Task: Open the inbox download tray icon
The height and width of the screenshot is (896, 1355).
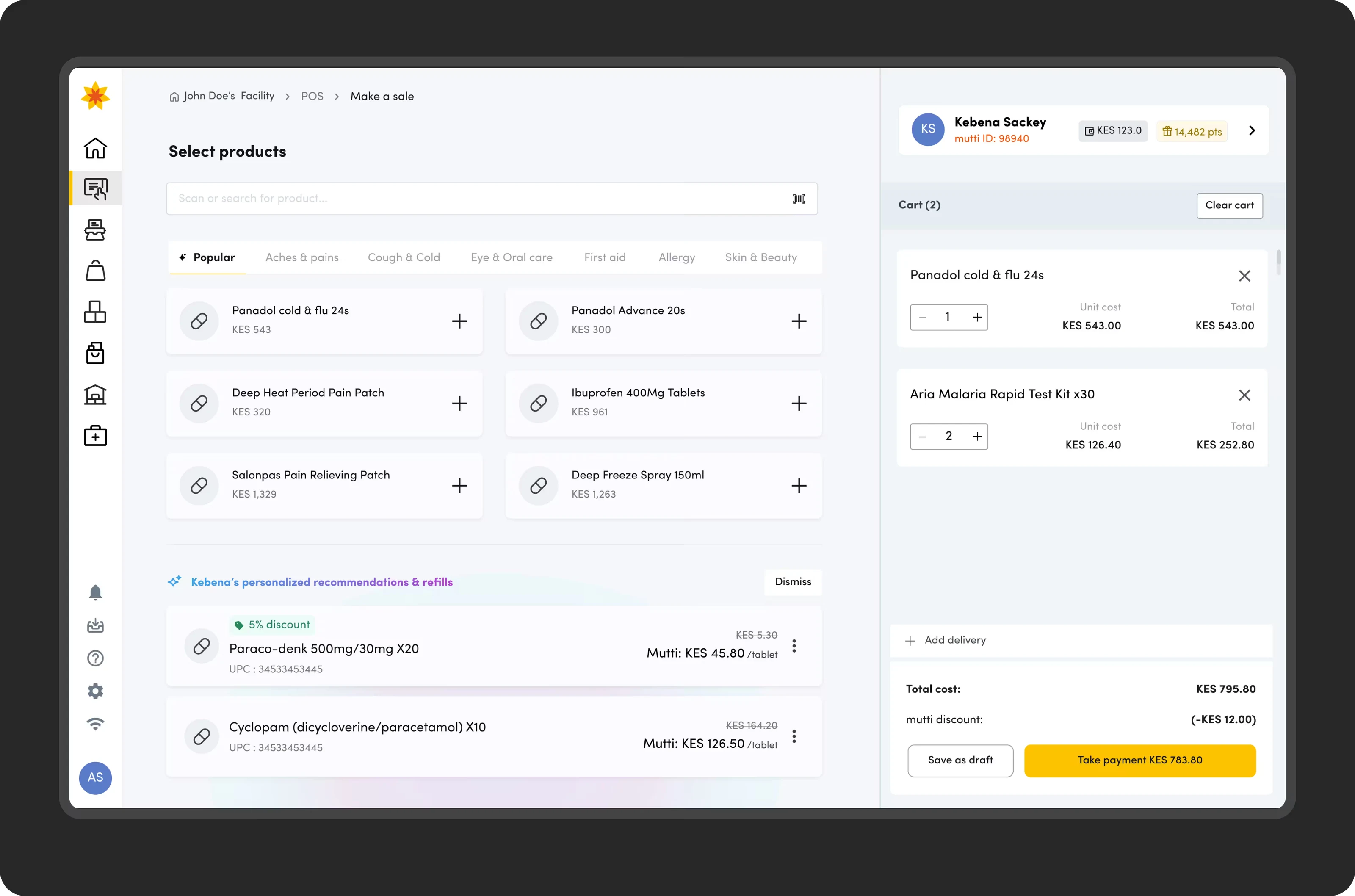Action: pyautogui.click(x=95, y=625)
